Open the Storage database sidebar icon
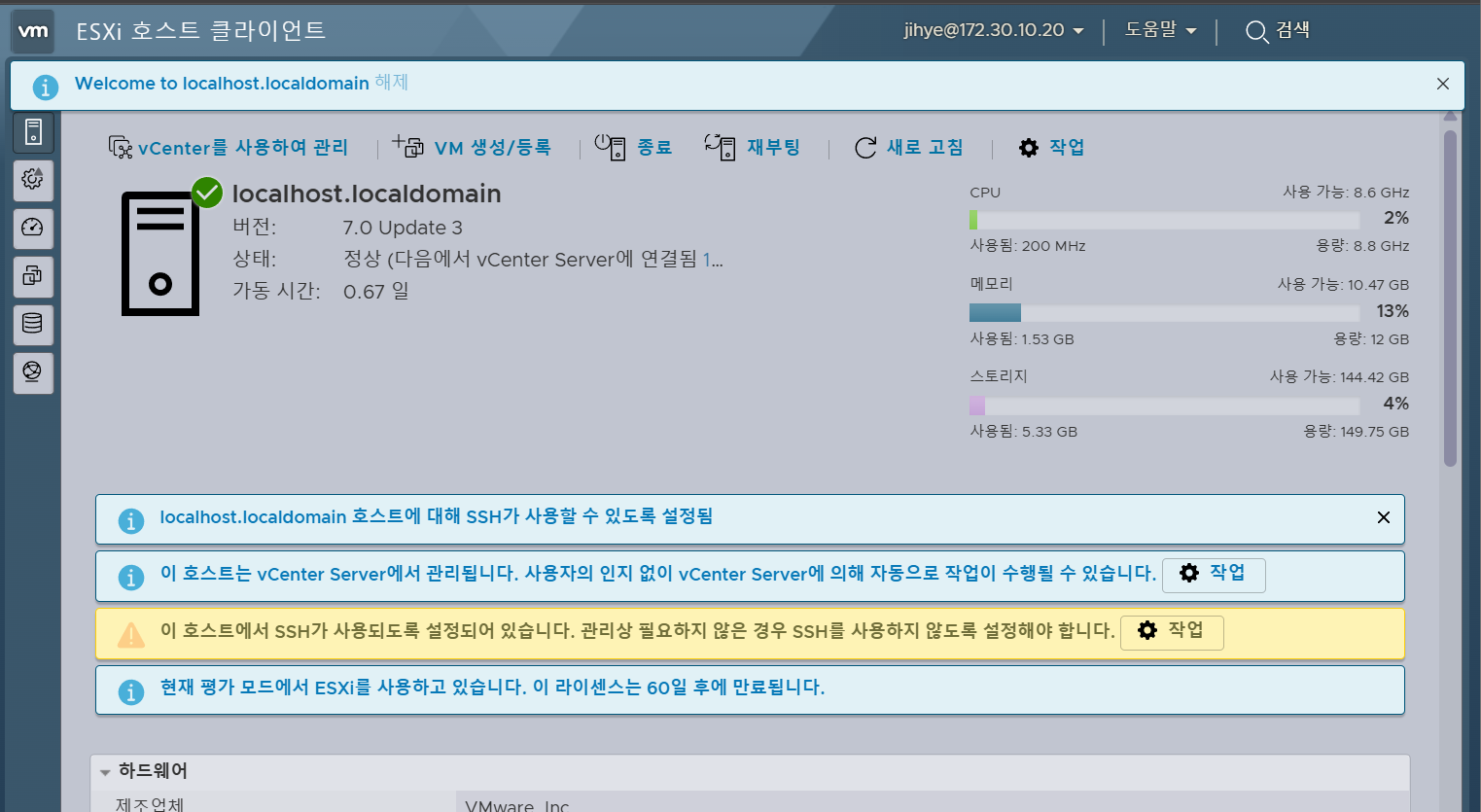1481x812 pixels. (33, 324)
